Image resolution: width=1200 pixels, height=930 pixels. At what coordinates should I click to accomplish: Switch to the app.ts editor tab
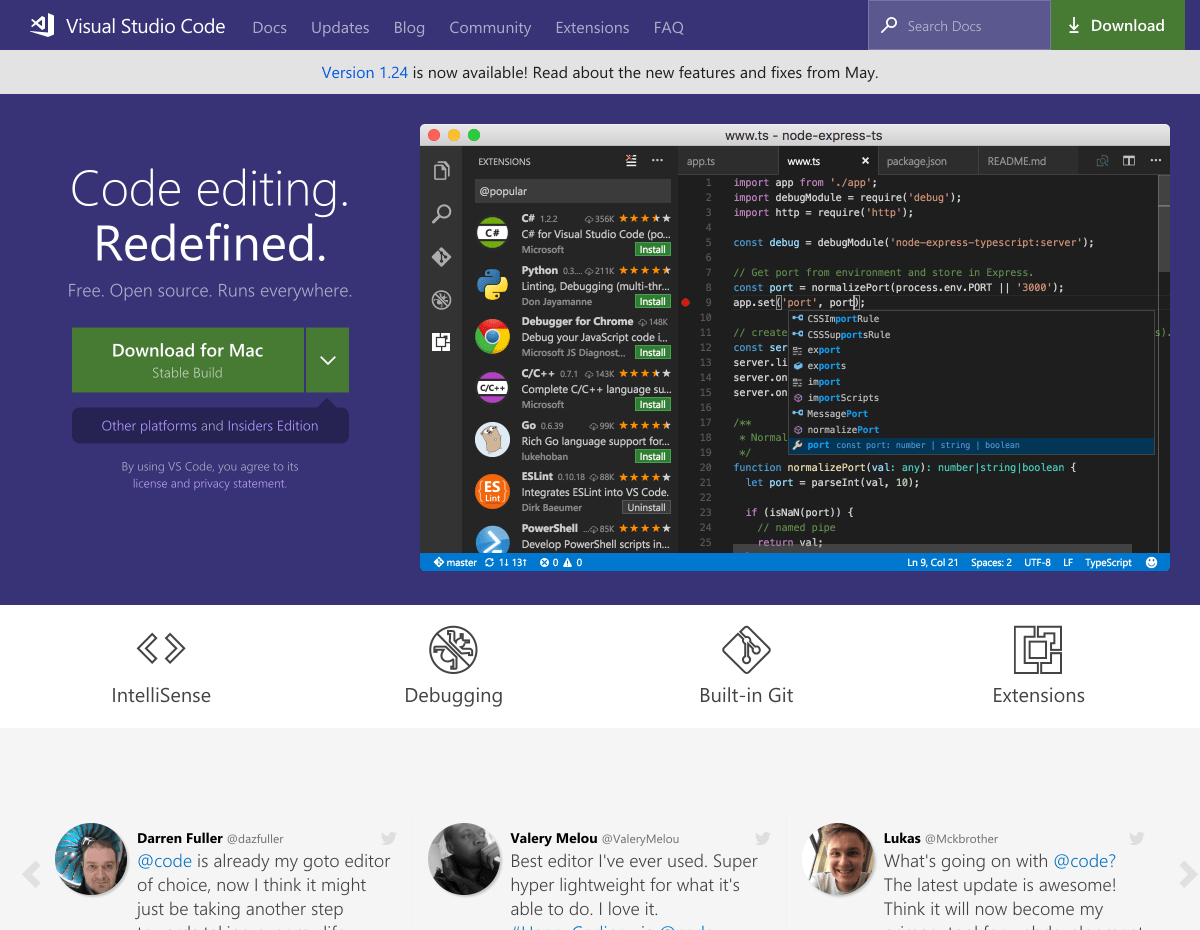tap(727, 161)
